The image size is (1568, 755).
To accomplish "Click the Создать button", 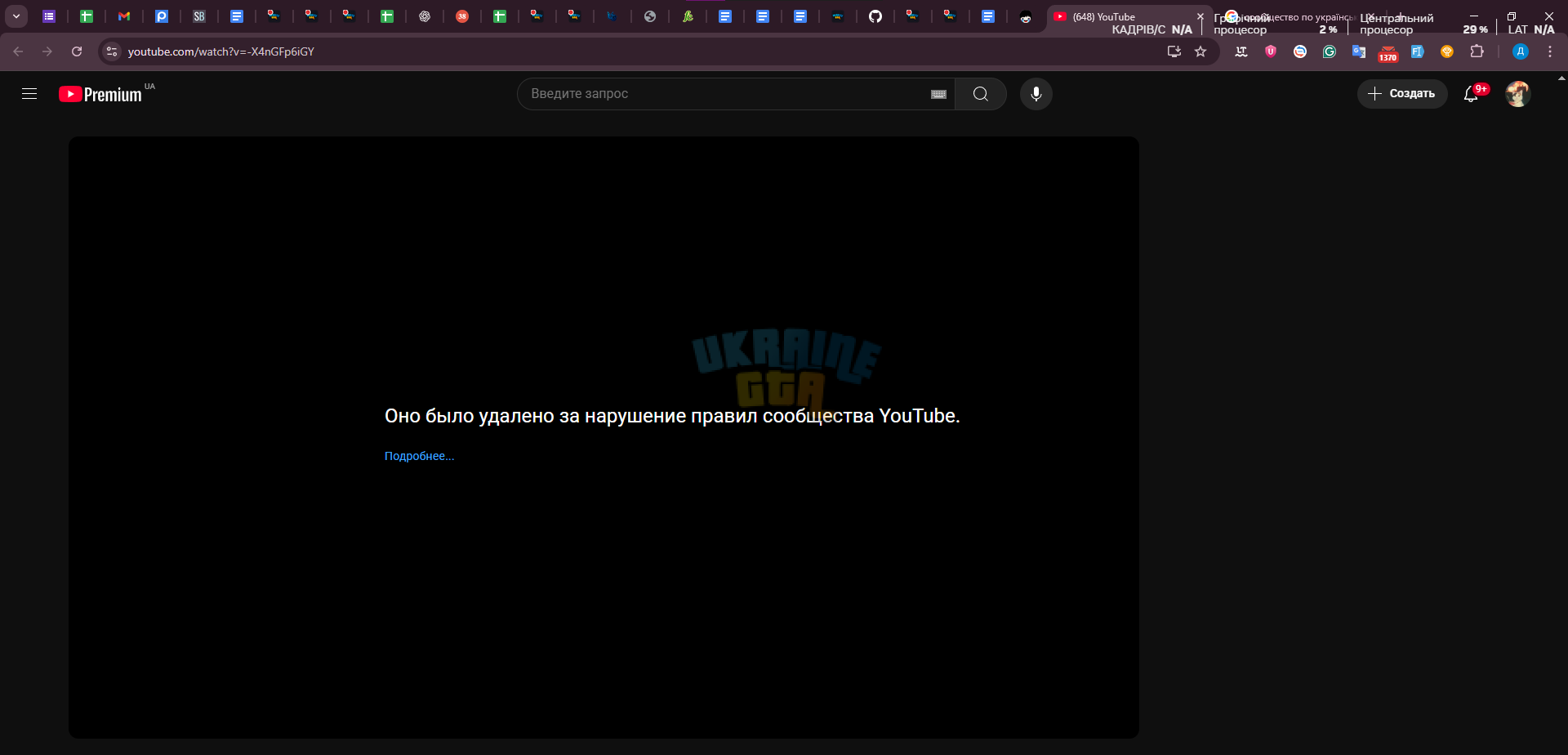I will [1402, 94].
